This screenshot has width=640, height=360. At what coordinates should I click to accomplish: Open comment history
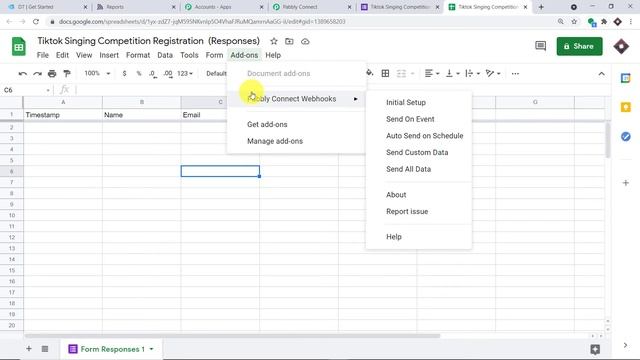pyautogui.click(x=540, y=46)
